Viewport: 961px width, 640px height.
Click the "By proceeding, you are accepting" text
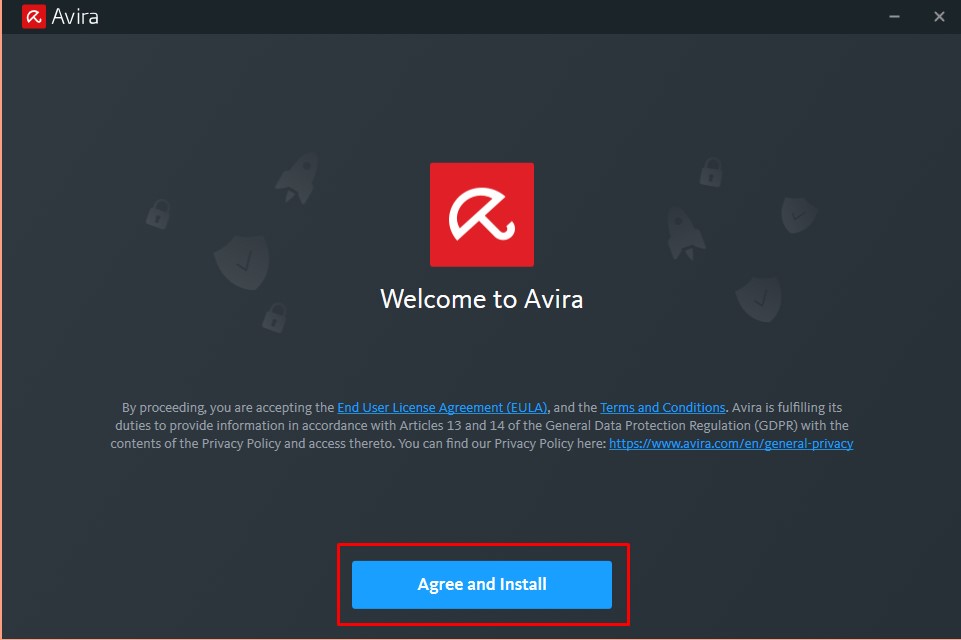[x=228, y=408]
